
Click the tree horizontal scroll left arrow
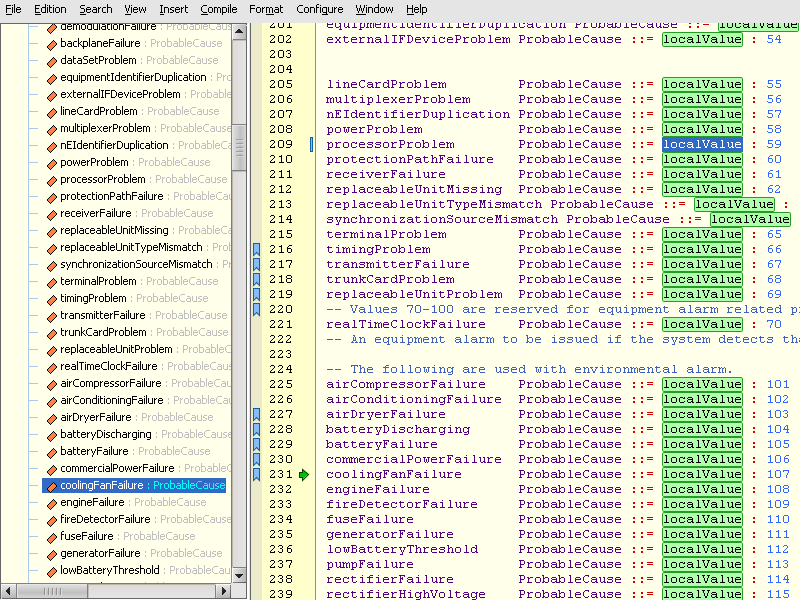tap(8, 591)
